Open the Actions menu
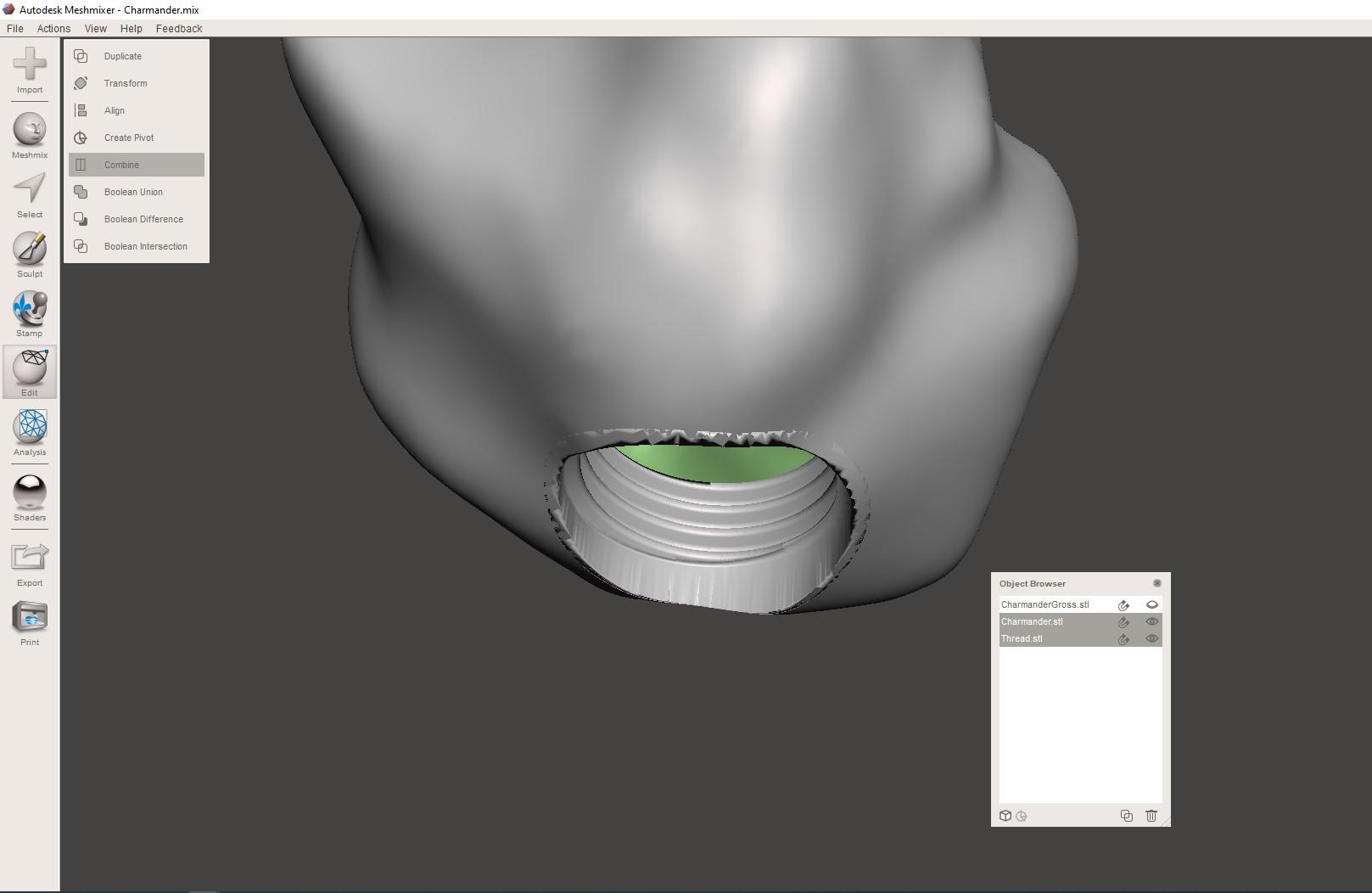This screenshot has width=1372, height=893. [53, 28]
